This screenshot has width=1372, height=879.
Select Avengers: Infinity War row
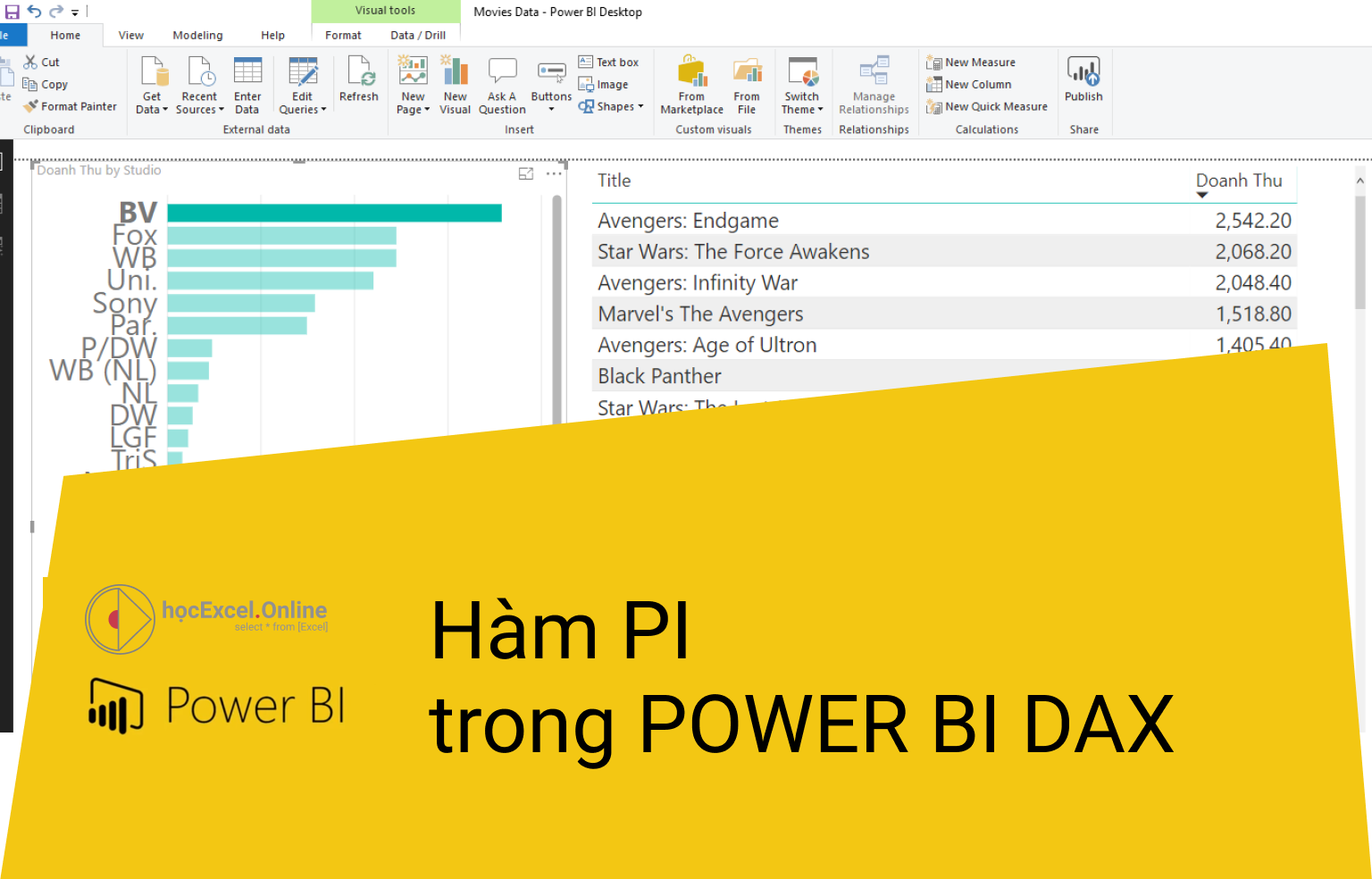point(944,282)
